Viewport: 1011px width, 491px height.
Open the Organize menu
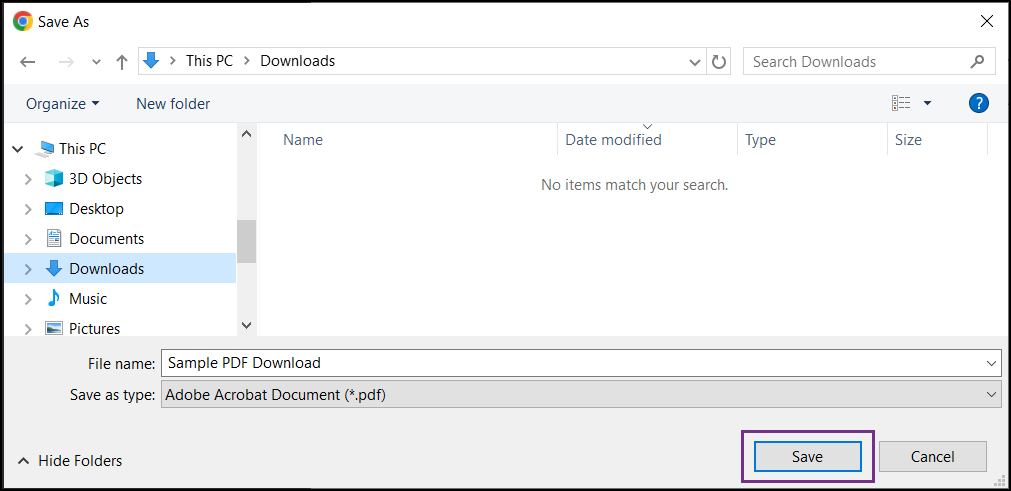point(63,103)
